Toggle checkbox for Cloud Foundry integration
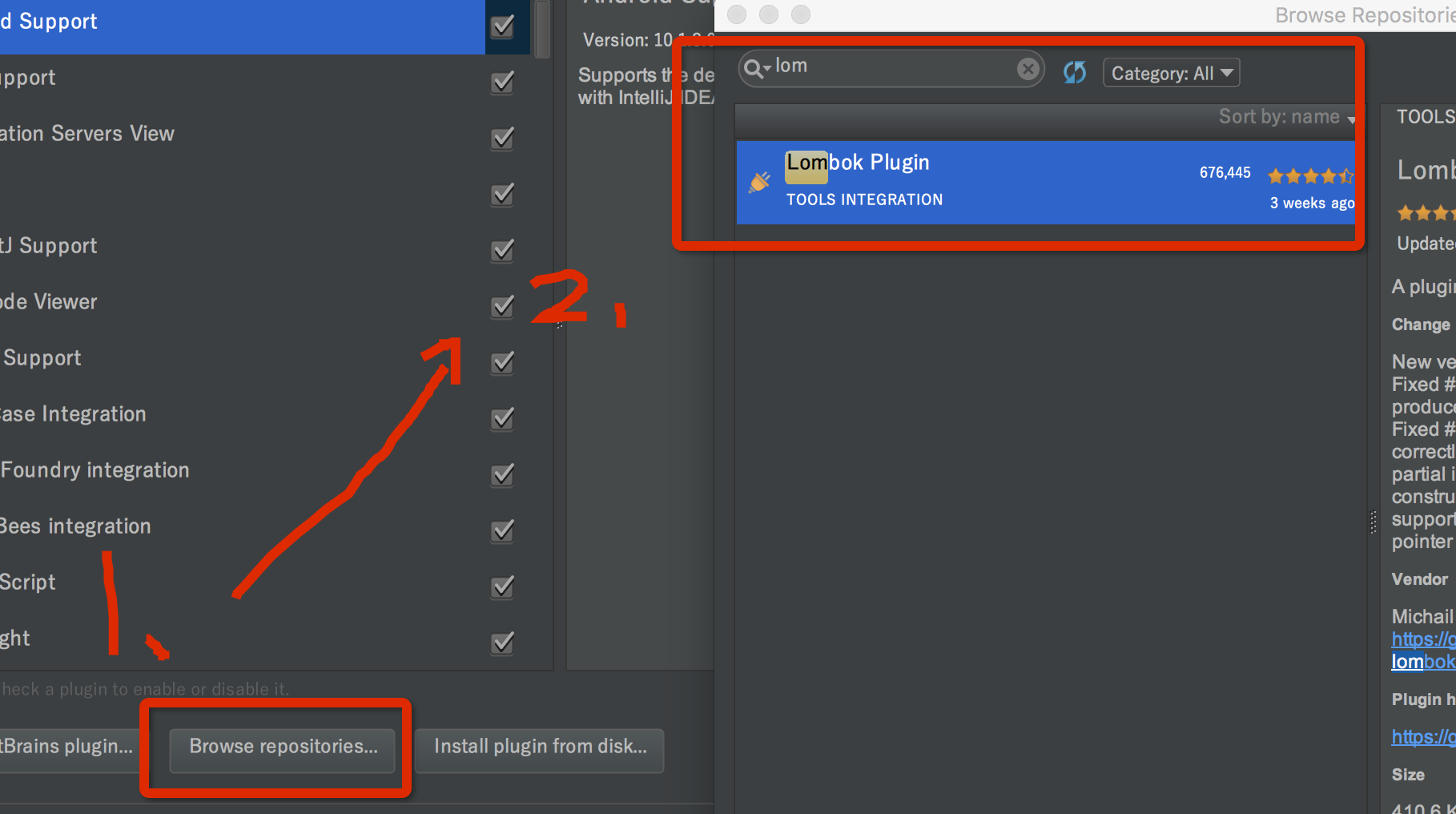Viewport: 1456px width, 814px height. point(502,475)
